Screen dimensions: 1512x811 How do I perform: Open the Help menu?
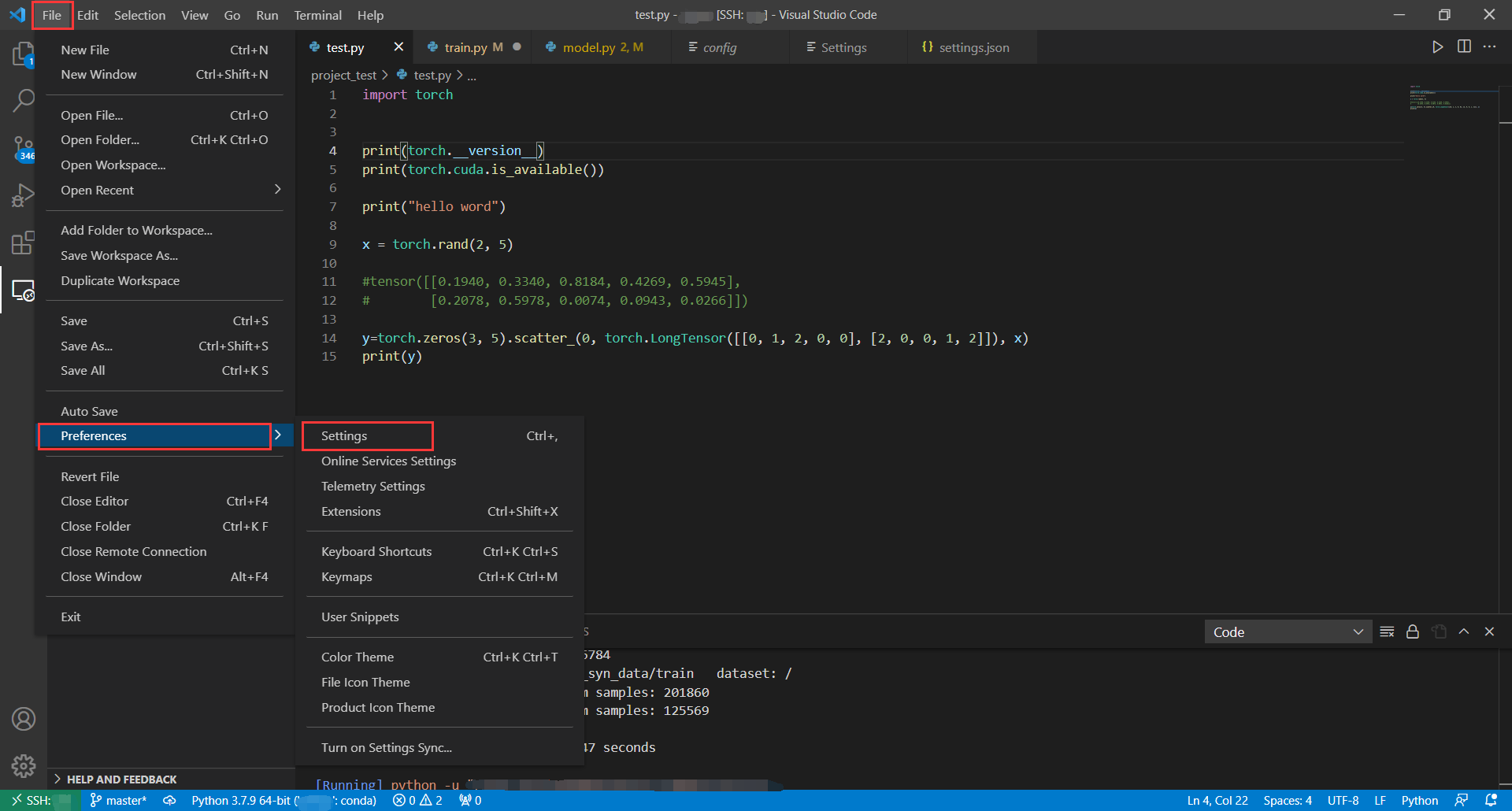(370, 15)
